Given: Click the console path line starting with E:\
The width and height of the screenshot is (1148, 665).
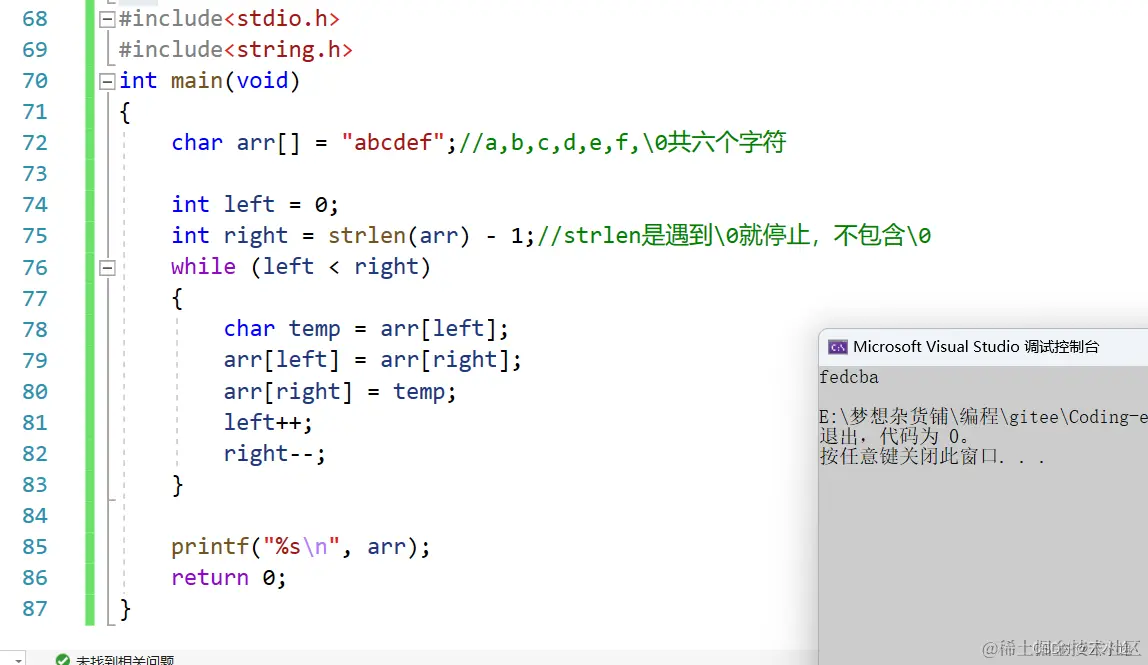Looking at the screenshot, I should pos(983,417).
